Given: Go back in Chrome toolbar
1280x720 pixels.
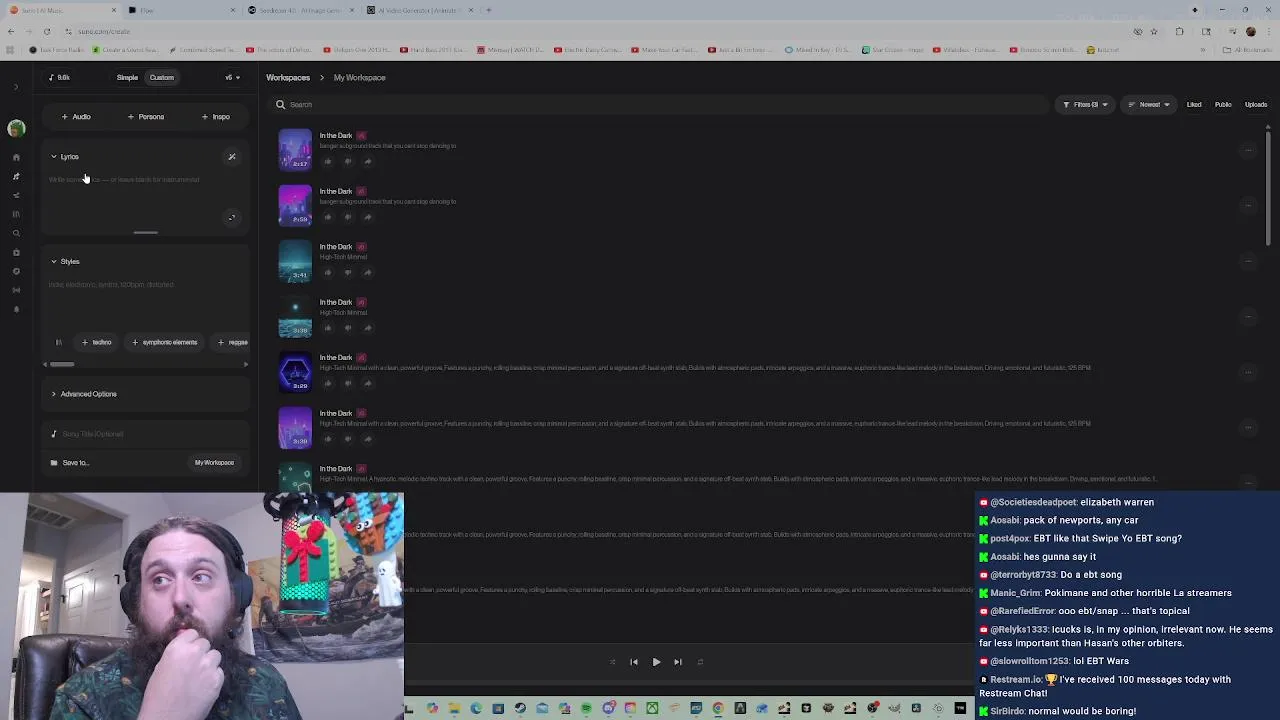Looking at the screenshot, I should [x=10, y=31].
